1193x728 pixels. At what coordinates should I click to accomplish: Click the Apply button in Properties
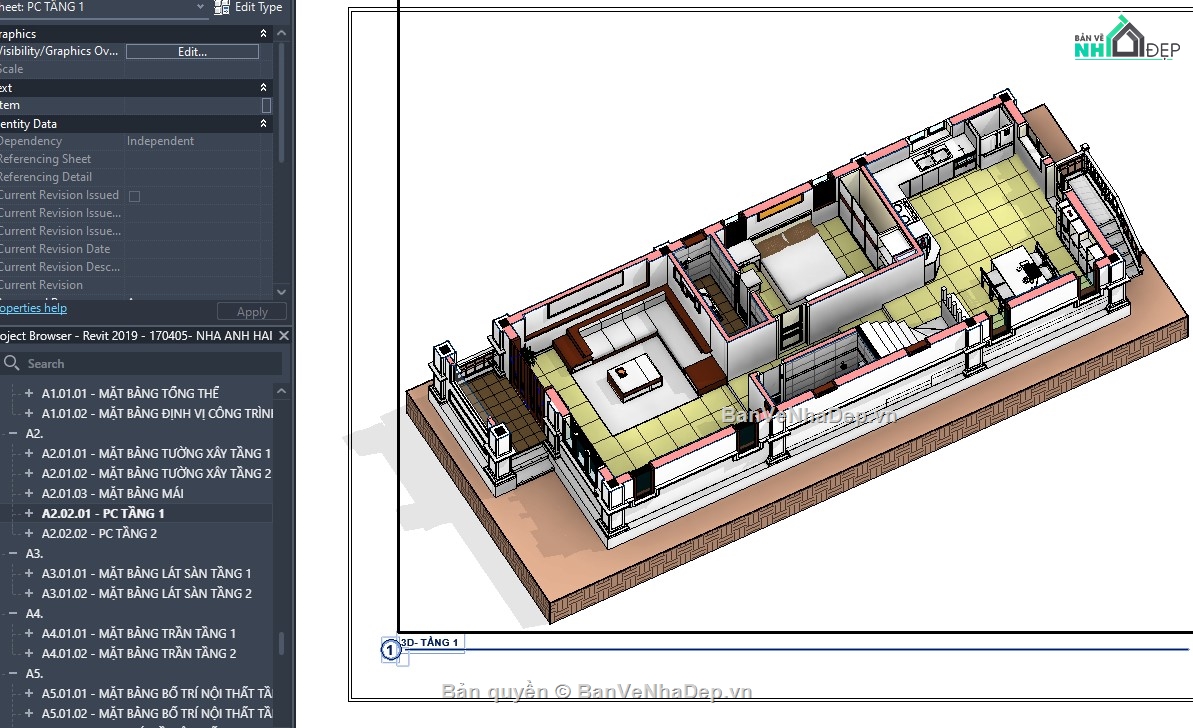tap(252, 312)
